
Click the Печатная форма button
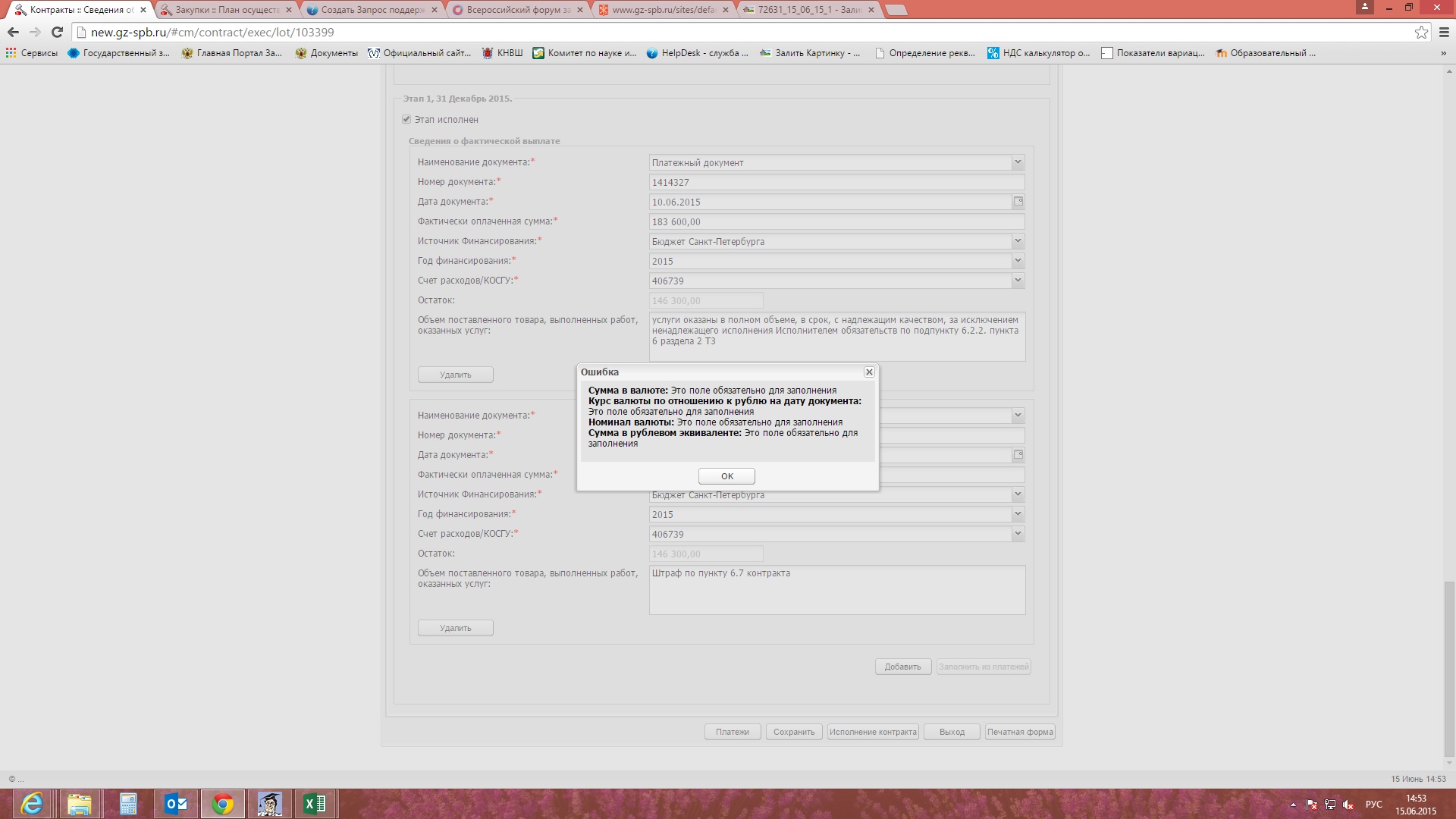[1020, 732]
